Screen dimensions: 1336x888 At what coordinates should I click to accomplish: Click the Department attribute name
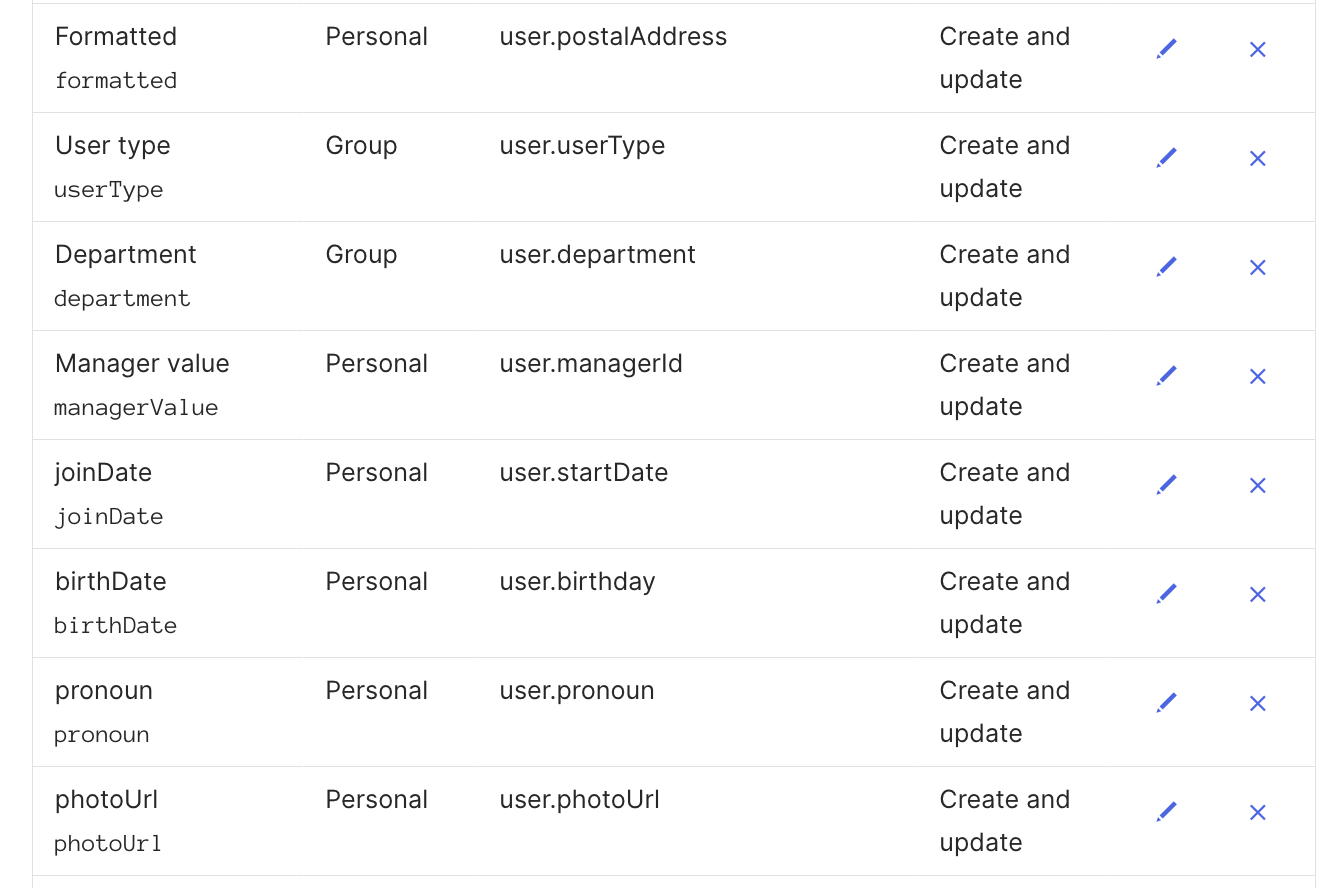(126, 255)
